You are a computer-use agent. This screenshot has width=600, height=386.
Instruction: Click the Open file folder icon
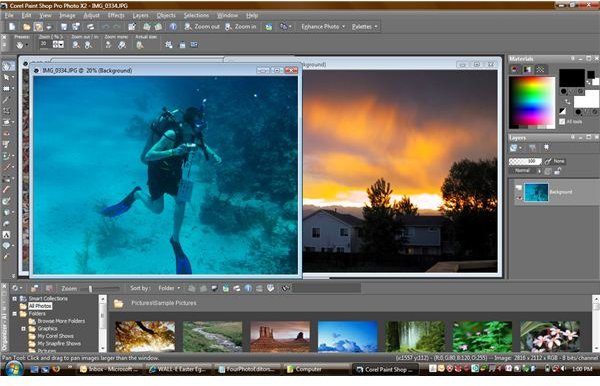pyautogui.click(x=26, y=27)
